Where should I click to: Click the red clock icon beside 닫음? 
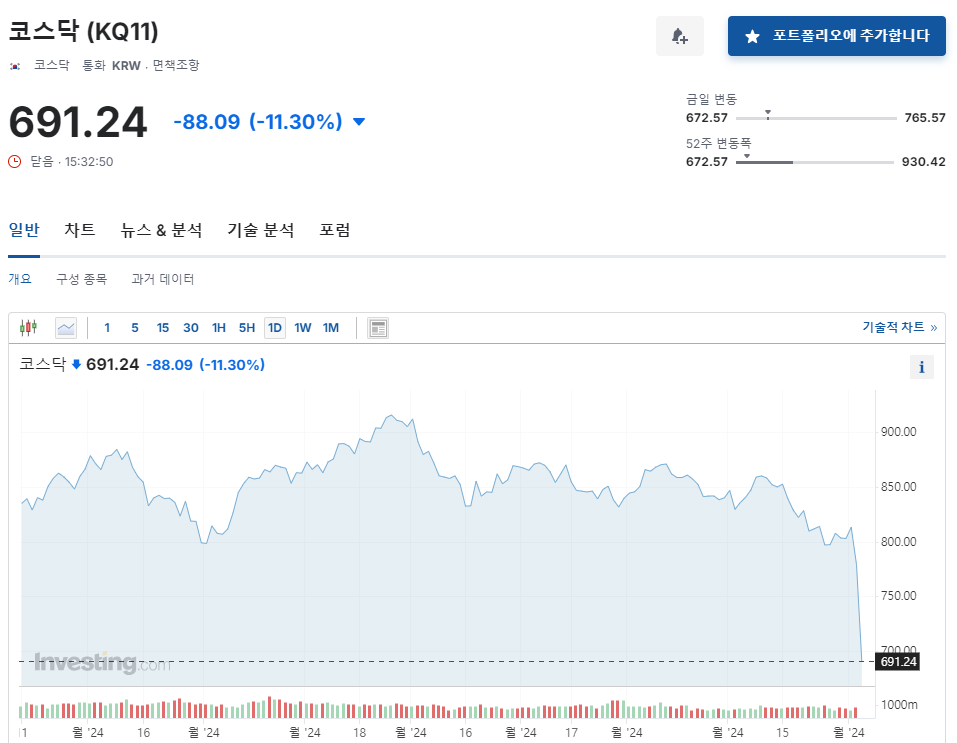[x=15, y=161]
